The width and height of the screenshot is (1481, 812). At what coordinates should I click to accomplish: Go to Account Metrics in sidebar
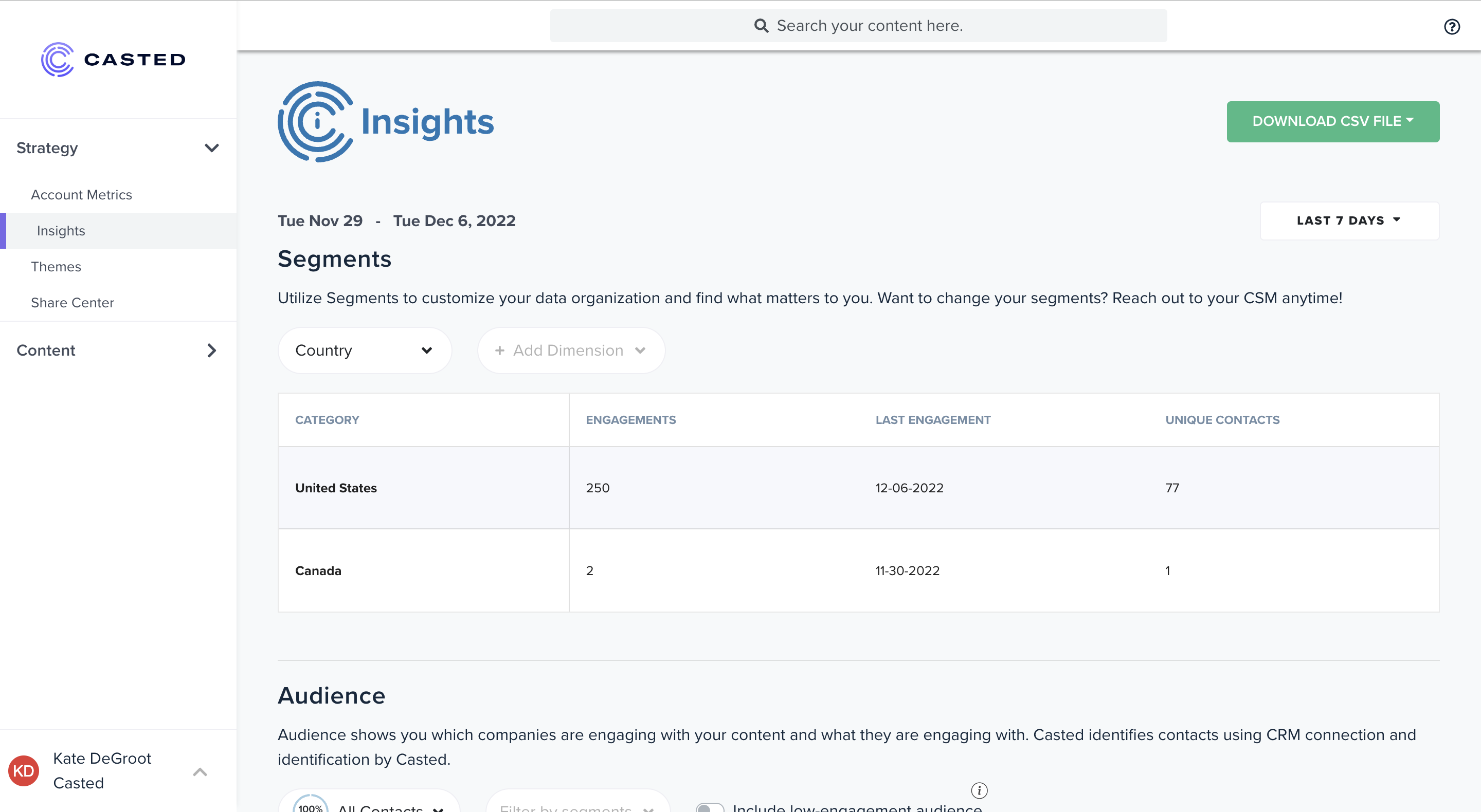click(81, 195)
